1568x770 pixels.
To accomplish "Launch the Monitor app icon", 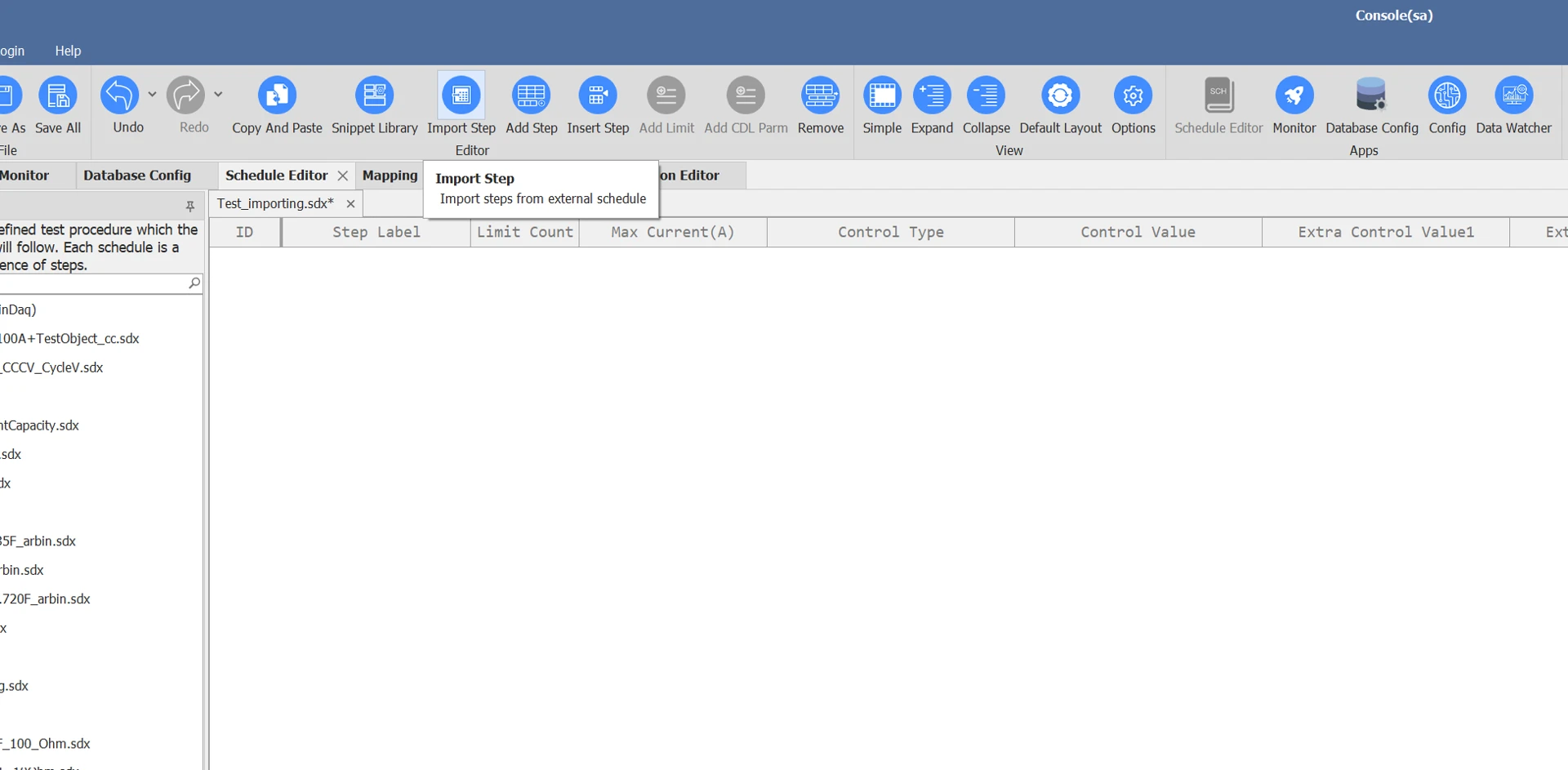I will (x=1294, y=96).
